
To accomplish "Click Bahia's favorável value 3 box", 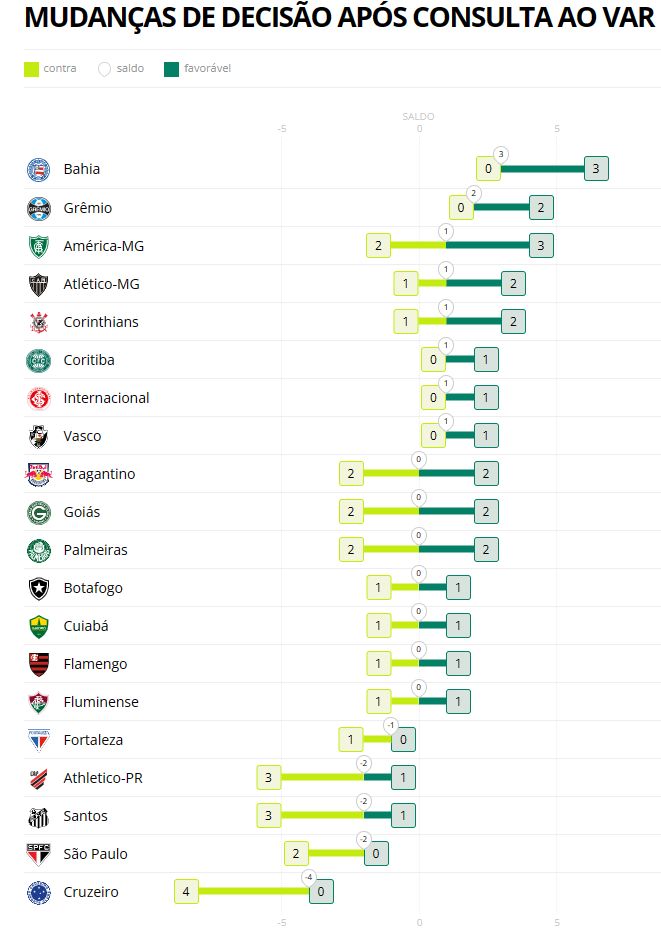I will click(x=596, y=169).
